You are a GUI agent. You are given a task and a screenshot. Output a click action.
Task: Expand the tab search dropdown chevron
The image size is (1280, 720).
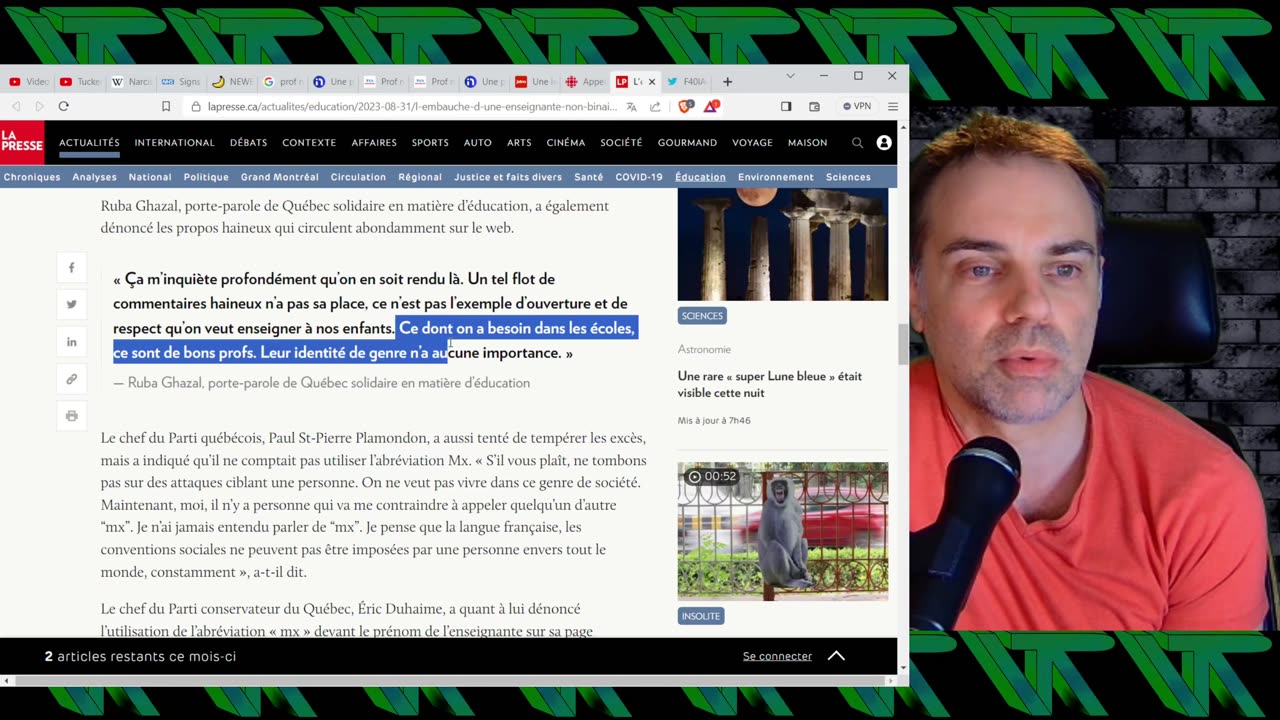point(790,76)
